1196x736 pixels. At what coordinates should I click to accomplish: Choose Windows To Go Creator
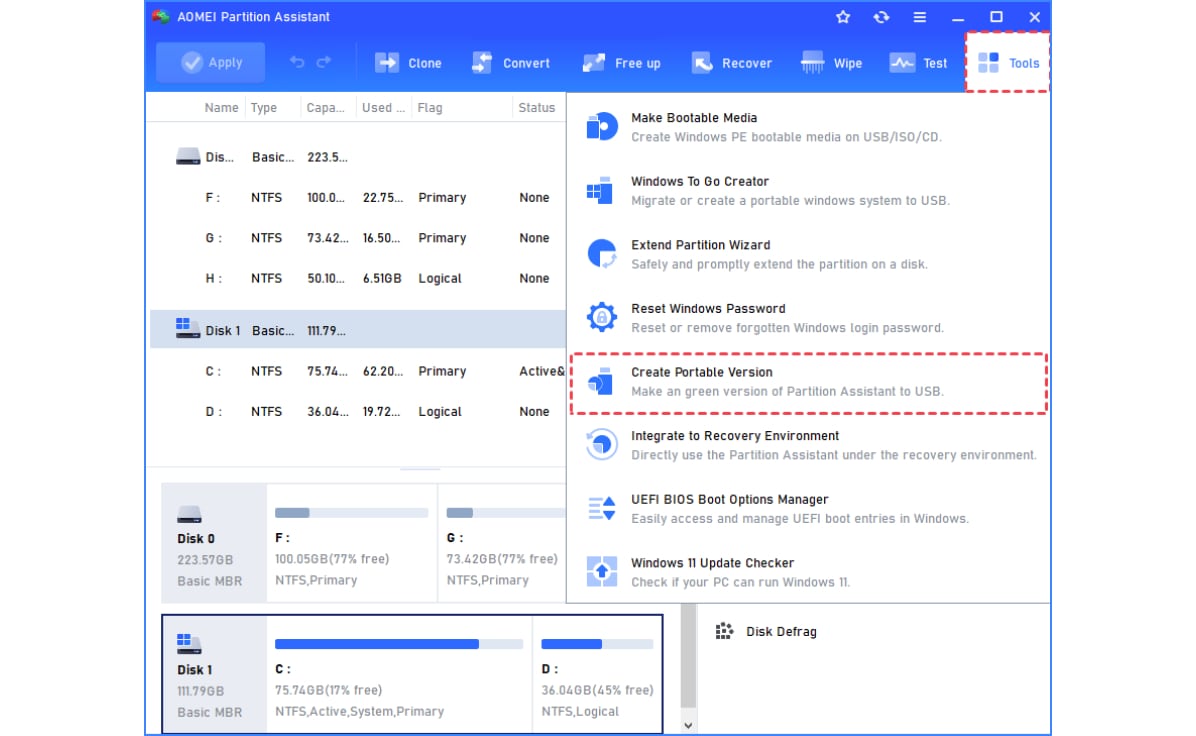coord(809,191)
